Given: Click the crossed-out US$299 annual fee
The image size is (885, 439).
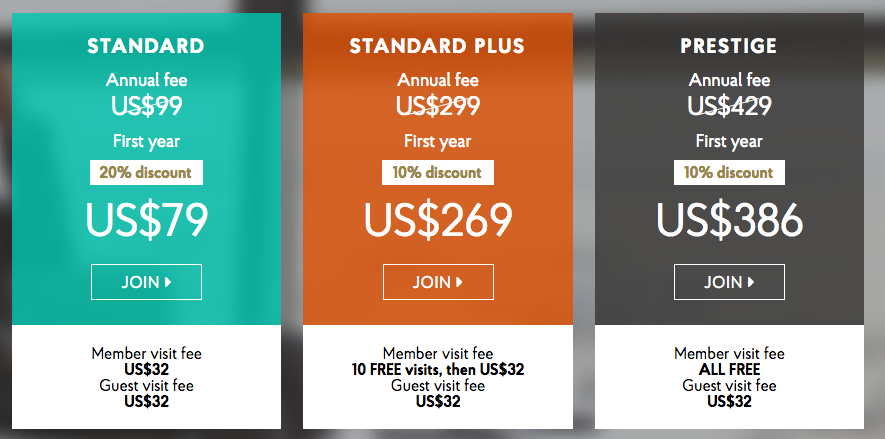Looking at the screenshot, I should (438, 106).
